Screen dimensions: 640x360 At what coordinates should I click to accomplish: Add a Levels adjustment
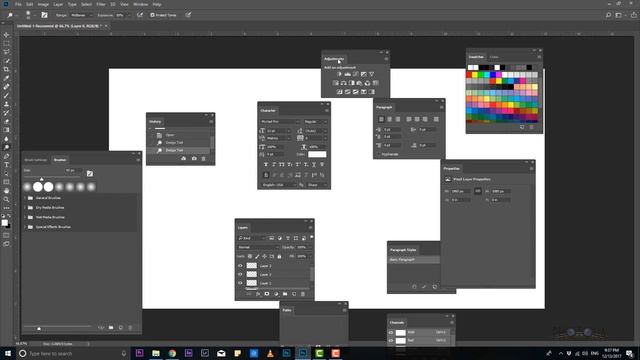point(347,74)
